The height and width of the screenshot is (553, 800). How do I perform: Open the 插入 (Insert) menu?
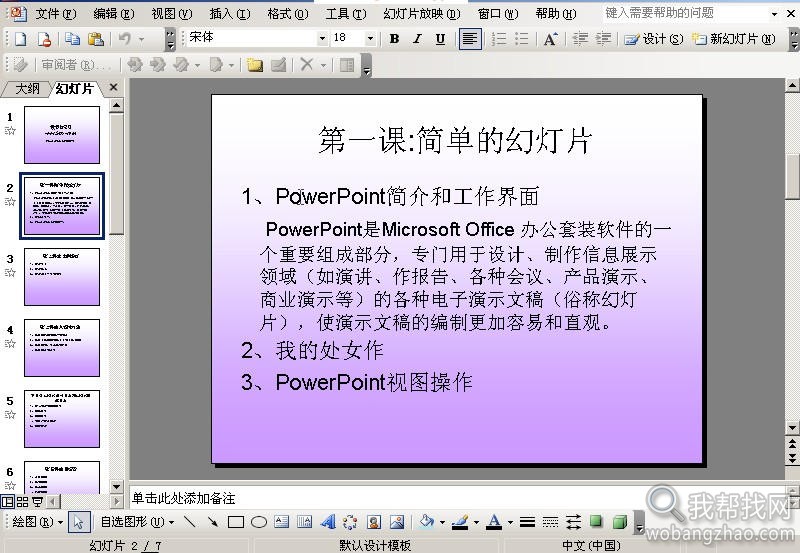(230, 14)
